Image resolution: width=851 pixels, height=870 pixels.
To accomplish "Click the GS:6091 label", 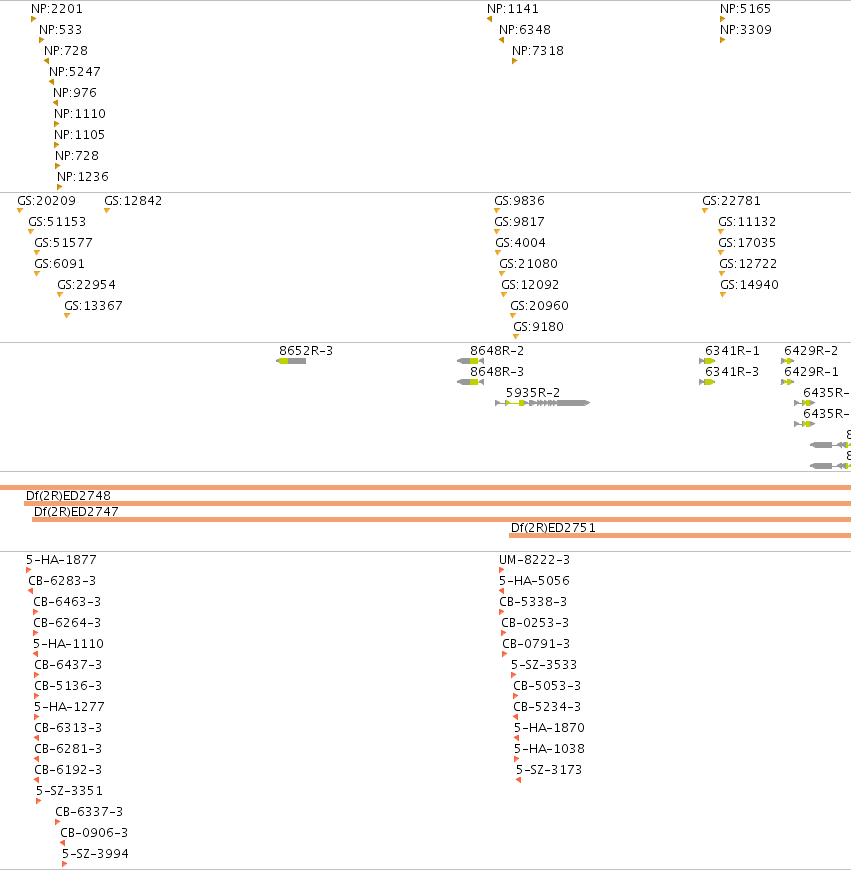I will tap(59, 264).
